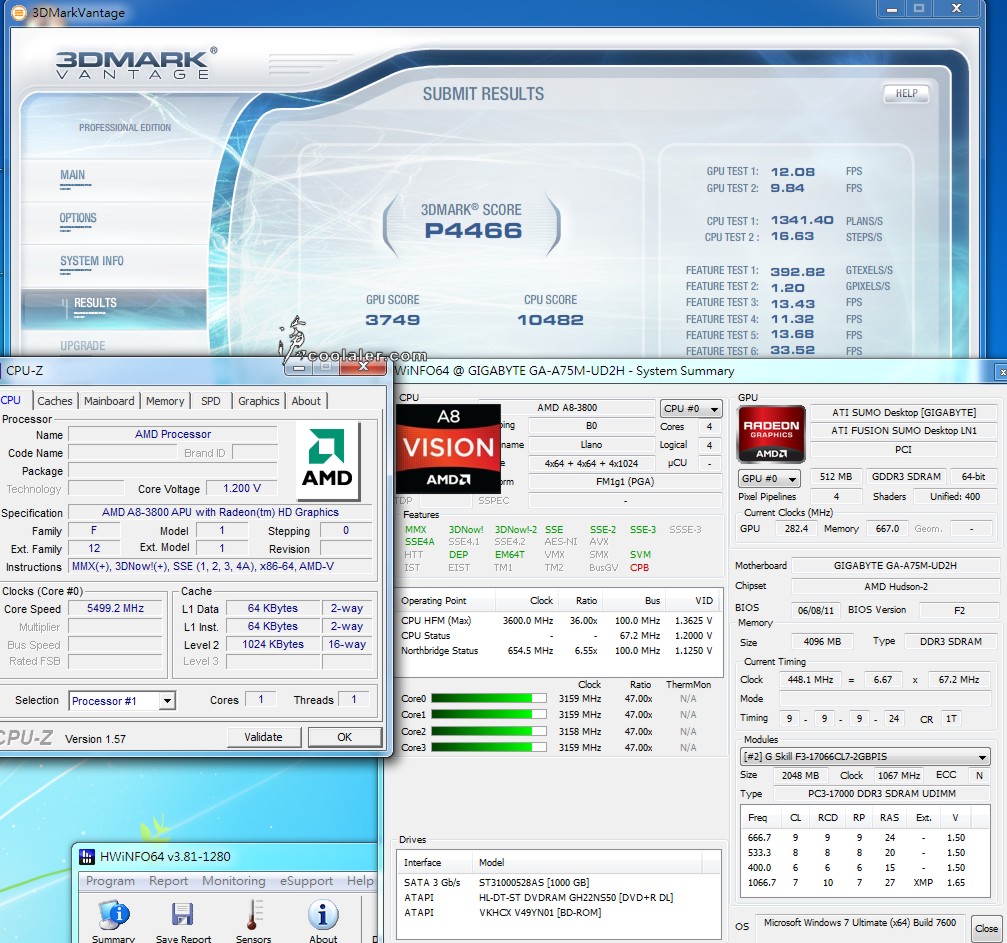
Task: Minimize the CPU-Z window
Action: (x=299, y=367)
